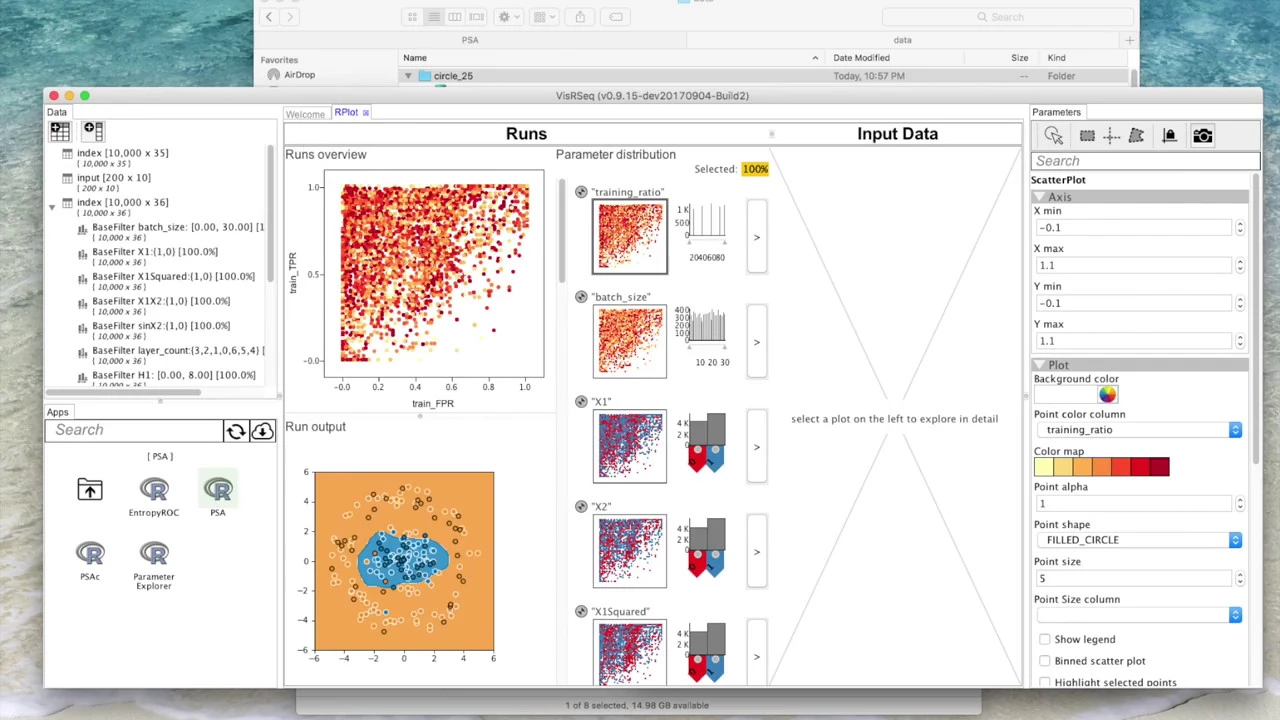Click the add column icon in Data panel
Image resolution: width=1280 pixels, height=720 pixels.
92,130
